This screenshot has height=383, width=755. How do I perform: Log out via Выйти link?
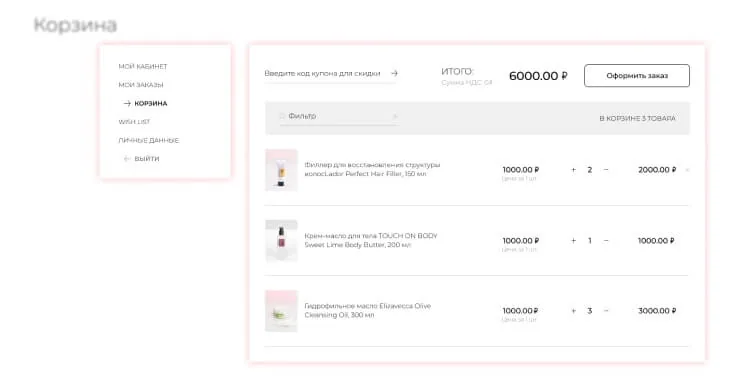(146, 158)
